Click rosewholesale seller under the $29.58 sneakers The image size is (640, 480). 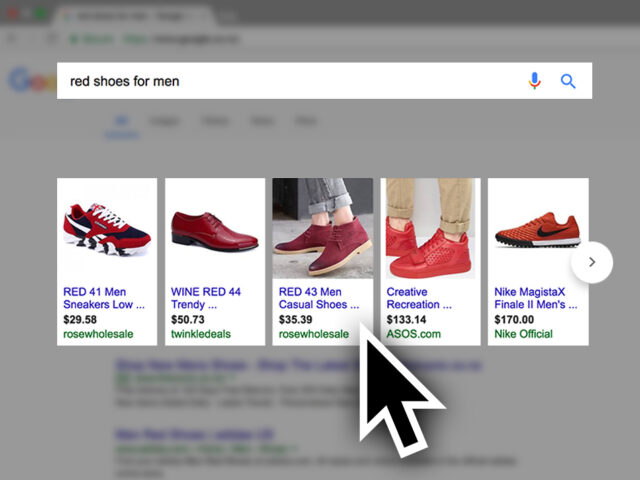[x=98, y=334]
